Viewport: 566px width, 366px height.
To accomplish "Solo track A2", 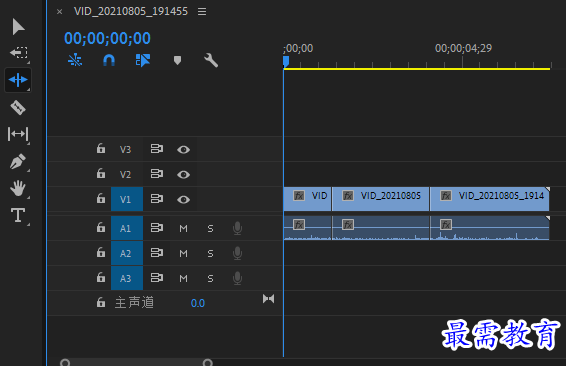I will [x=210, y=253].
